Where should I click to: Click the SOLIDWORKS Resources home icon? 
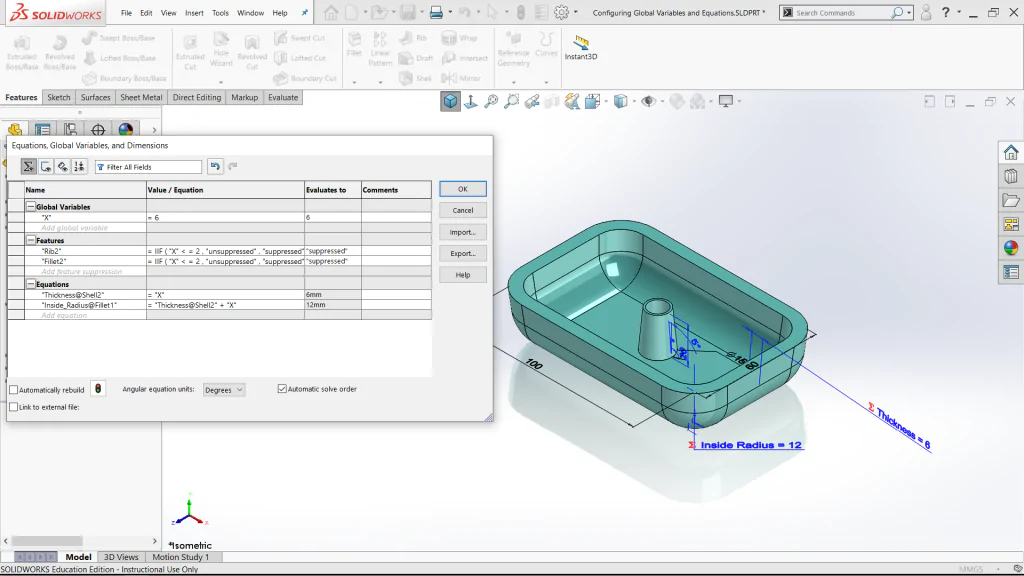coord(1011,153)
